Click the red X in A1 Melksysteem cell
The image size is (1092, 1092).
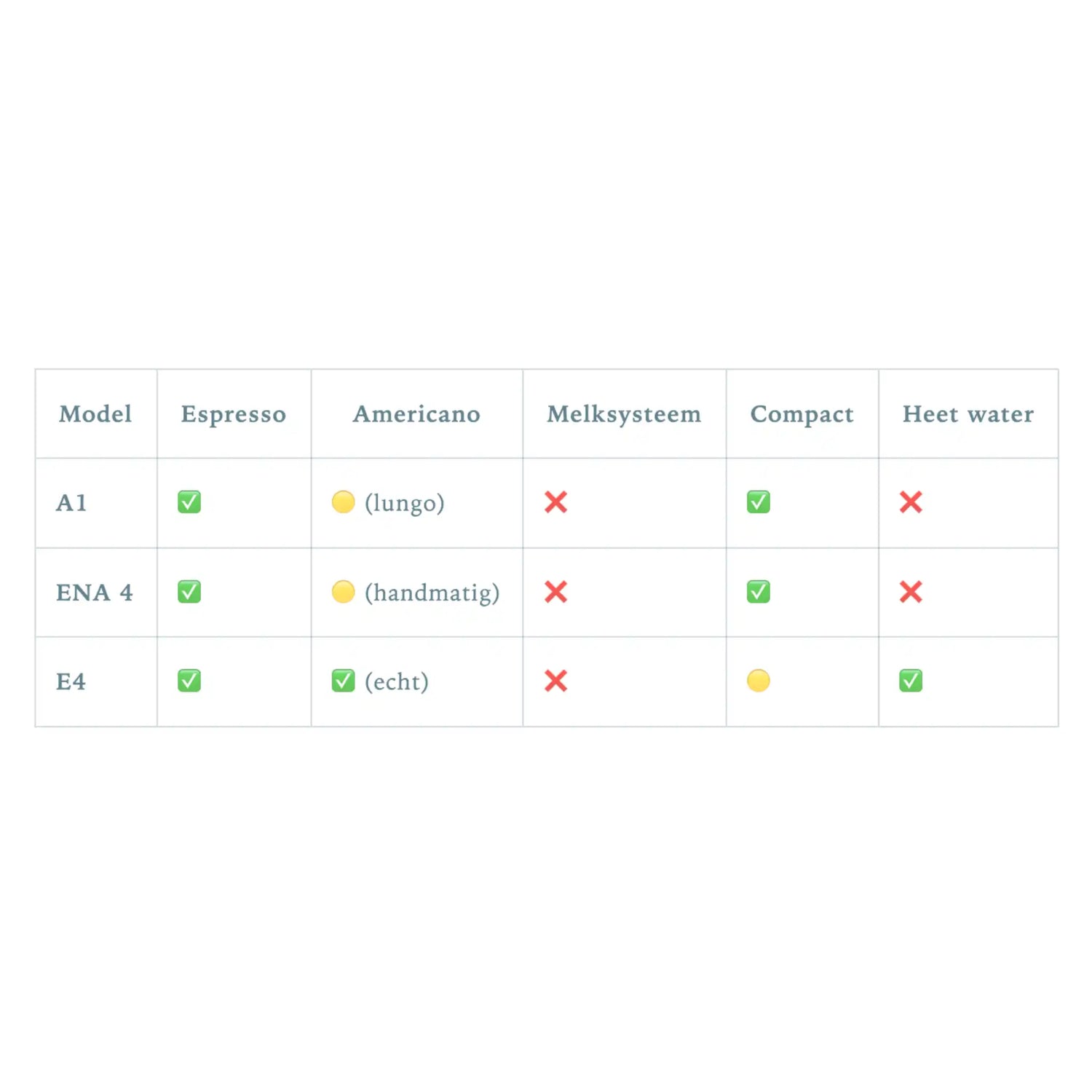click(555, 502)
